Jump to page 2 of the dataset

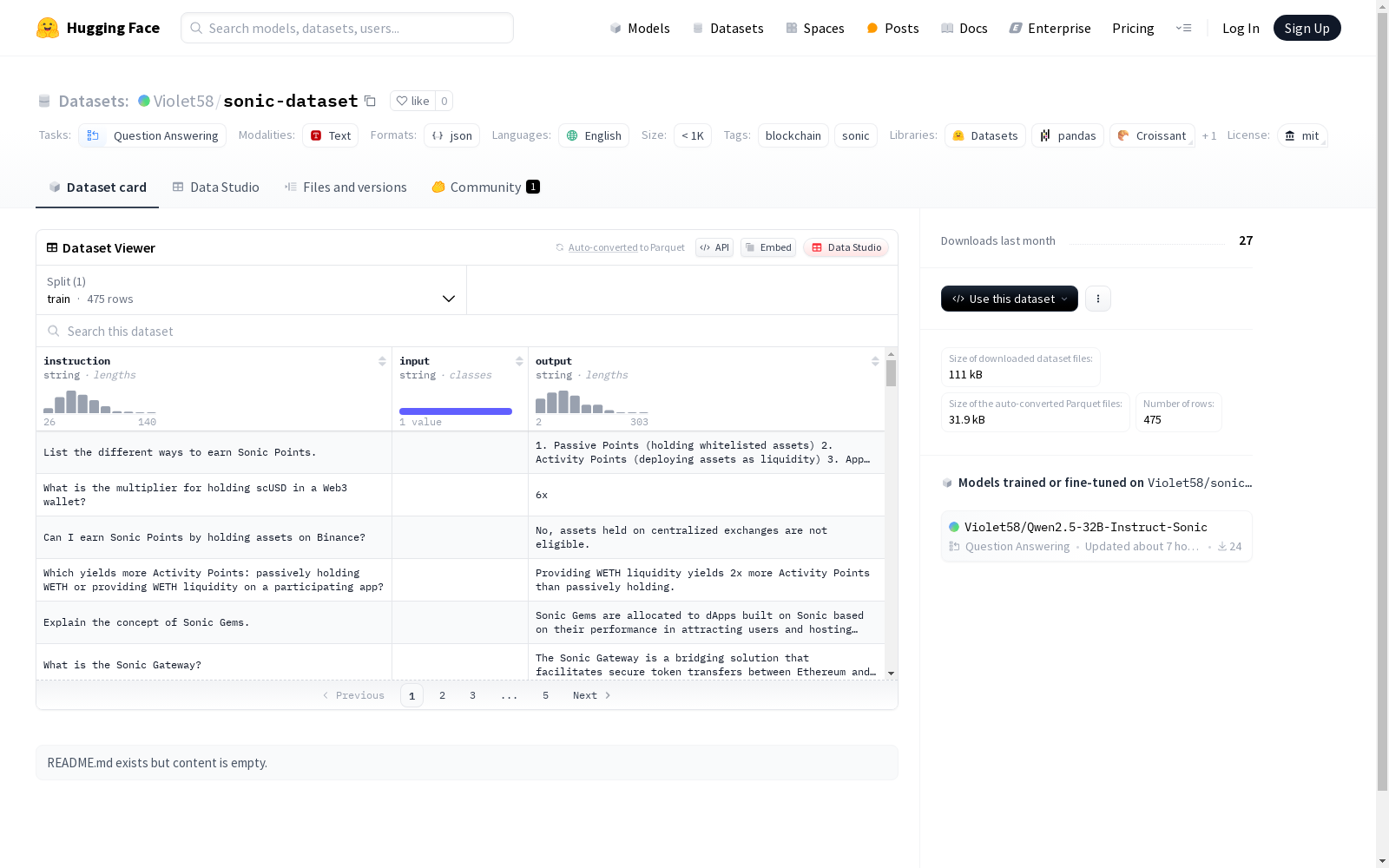coord(443,695)
